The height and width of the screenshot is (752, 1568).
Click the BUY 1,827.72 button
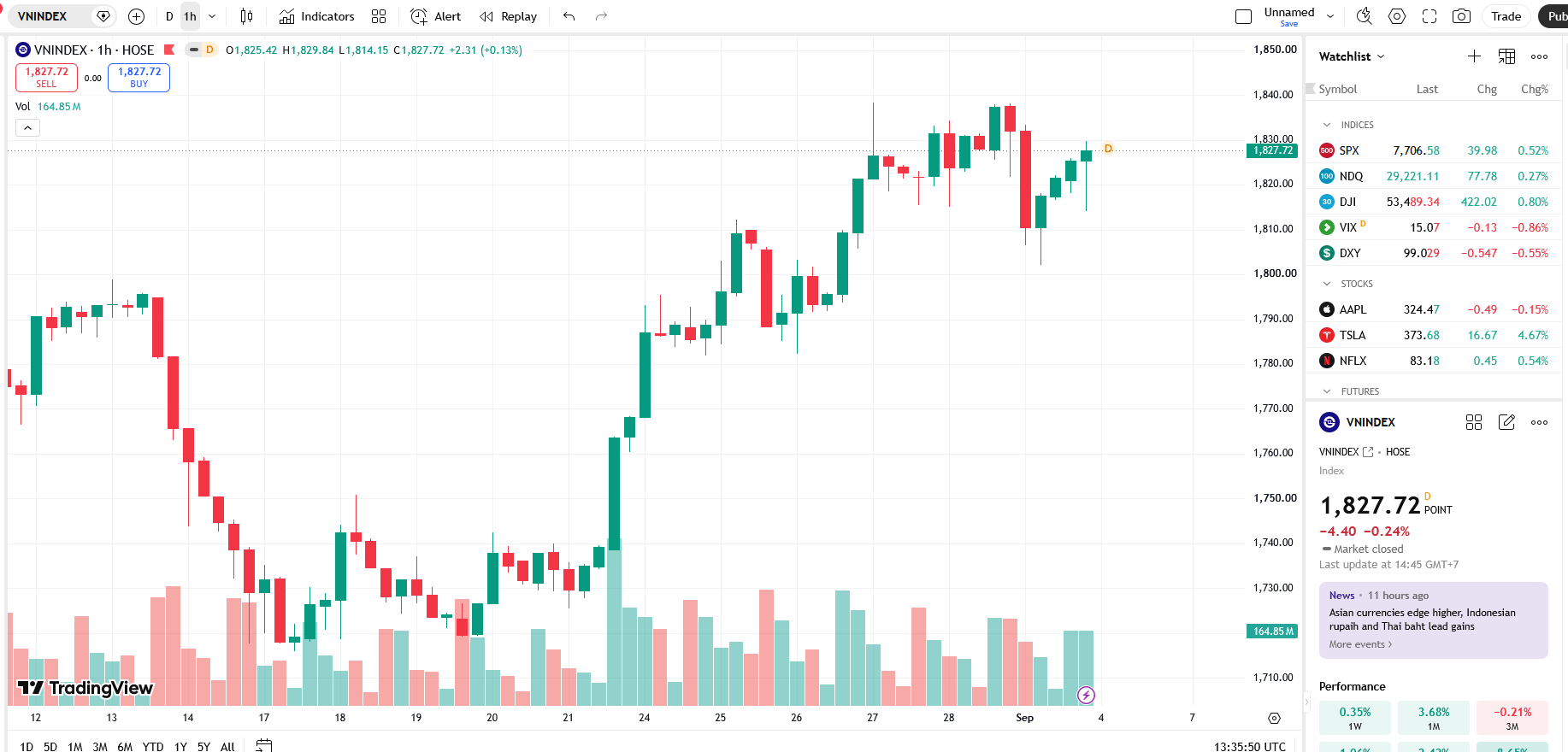coord(139,78)
